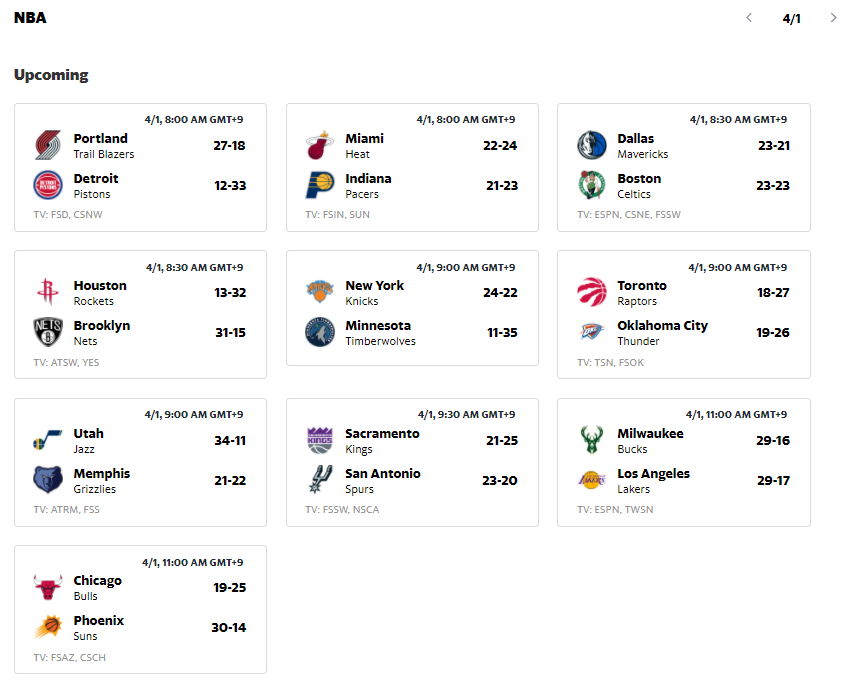
Task: Click the Chicago Bulls vs Suns game time
Action: tap(193, 562)
